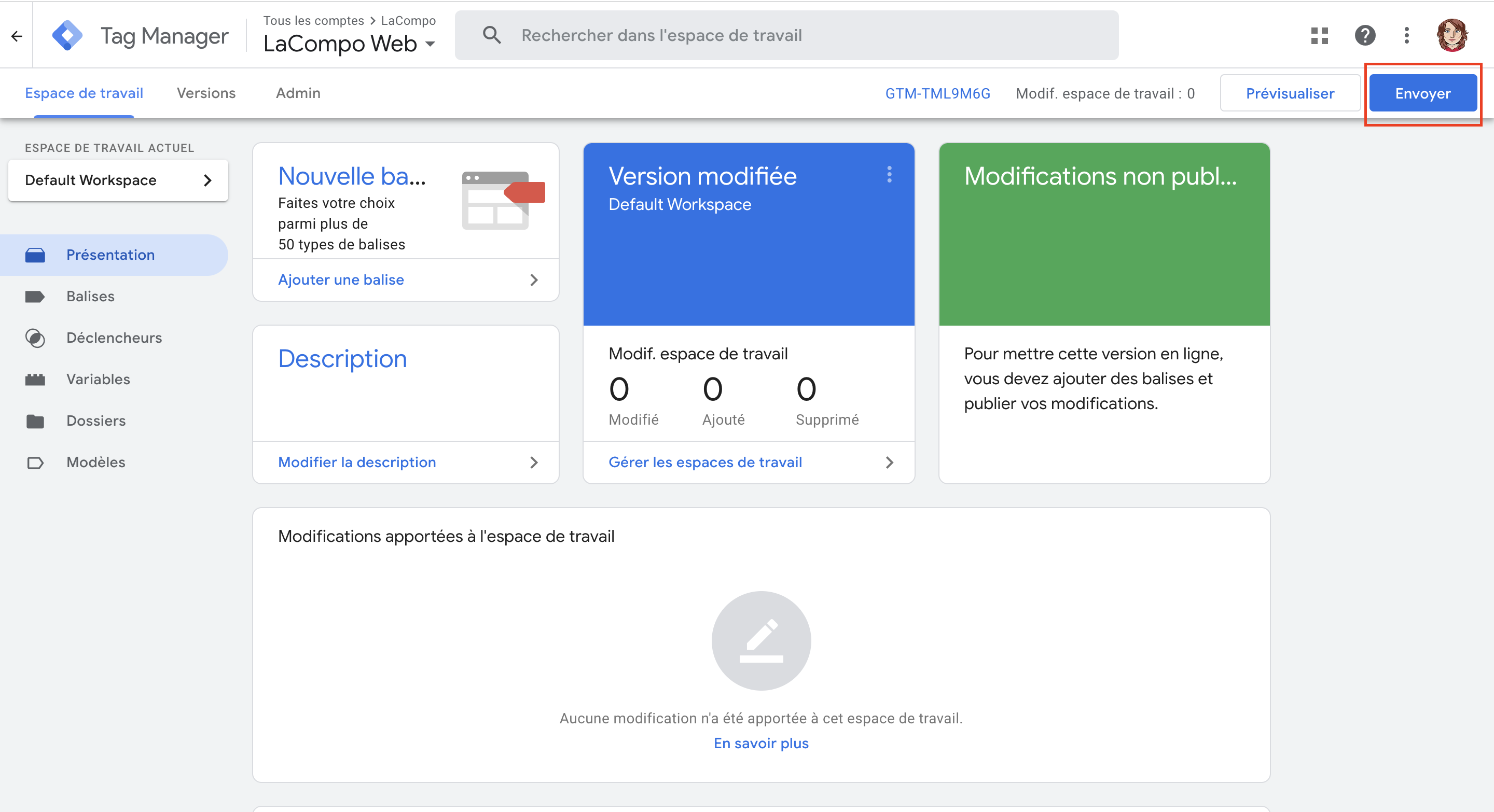Open Déclencheurs in the sidebar

(114, 338)
